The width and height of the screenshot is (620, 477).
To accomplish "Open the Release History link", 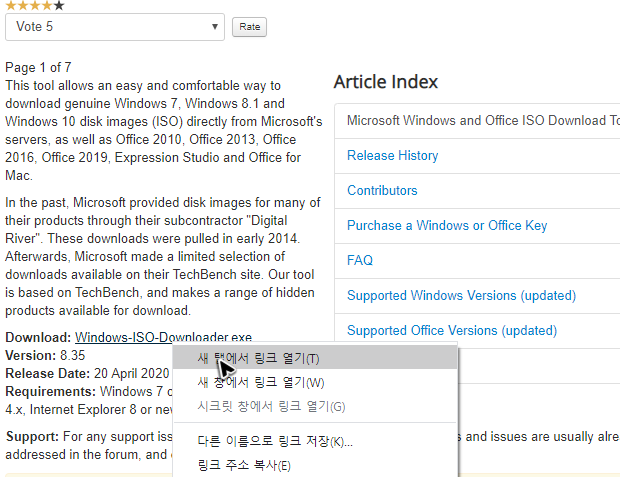I will [x=392, y=155].
